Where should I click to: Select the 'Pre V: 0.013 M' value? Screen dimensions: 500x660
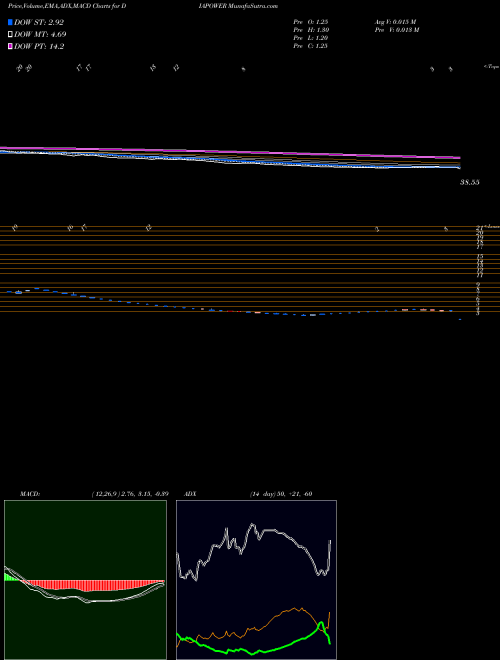(x=398, y=30)
